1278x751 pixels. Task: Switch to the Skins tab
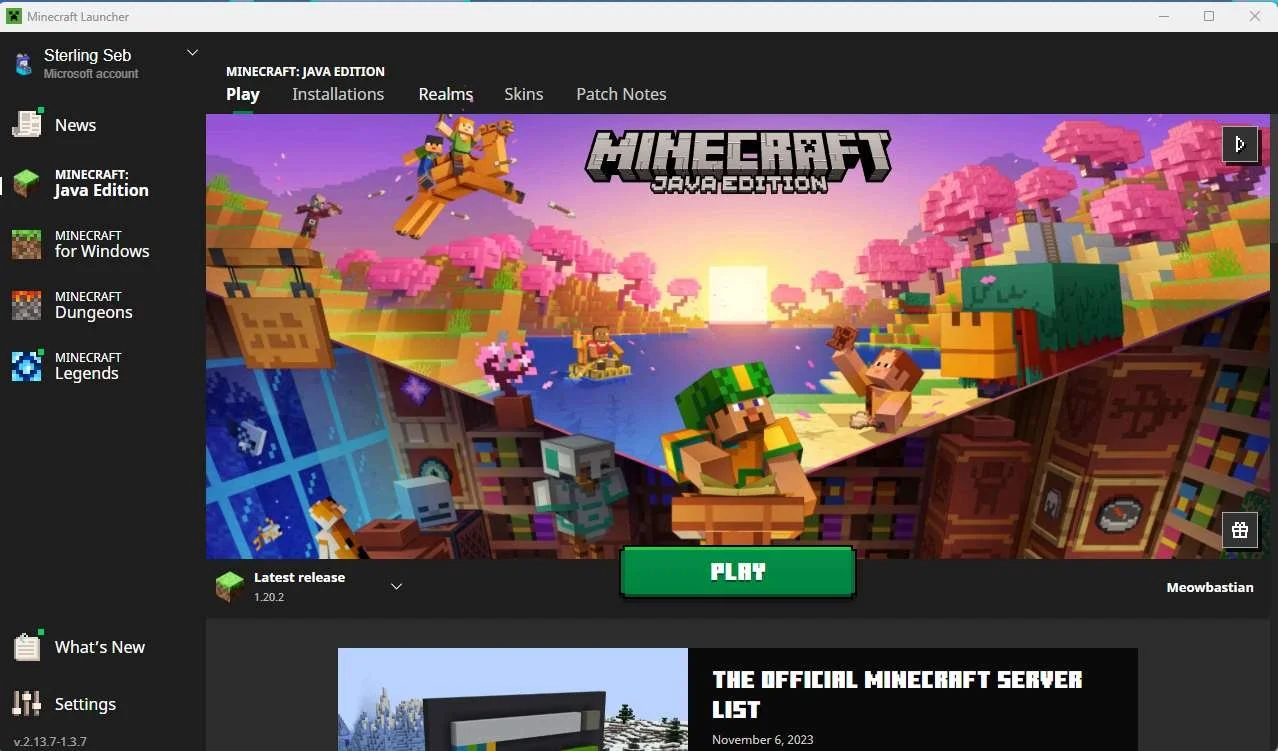point(524,94)
